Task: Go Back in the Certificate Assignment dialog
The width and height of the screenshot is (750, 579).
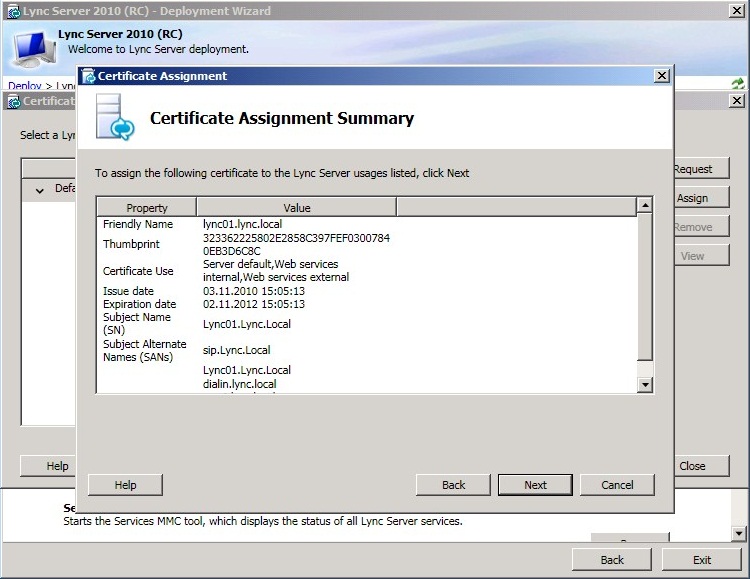Action: click(453, 485)
